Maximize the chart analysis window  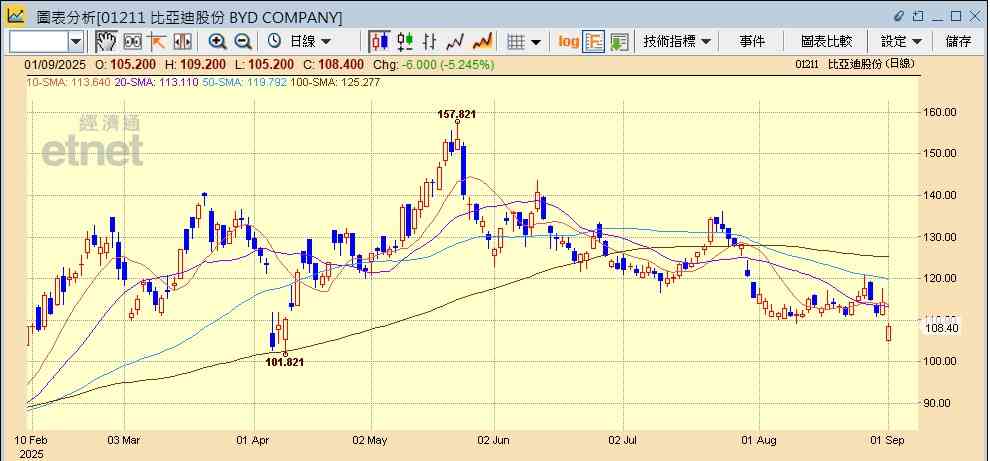pos(956,16)
